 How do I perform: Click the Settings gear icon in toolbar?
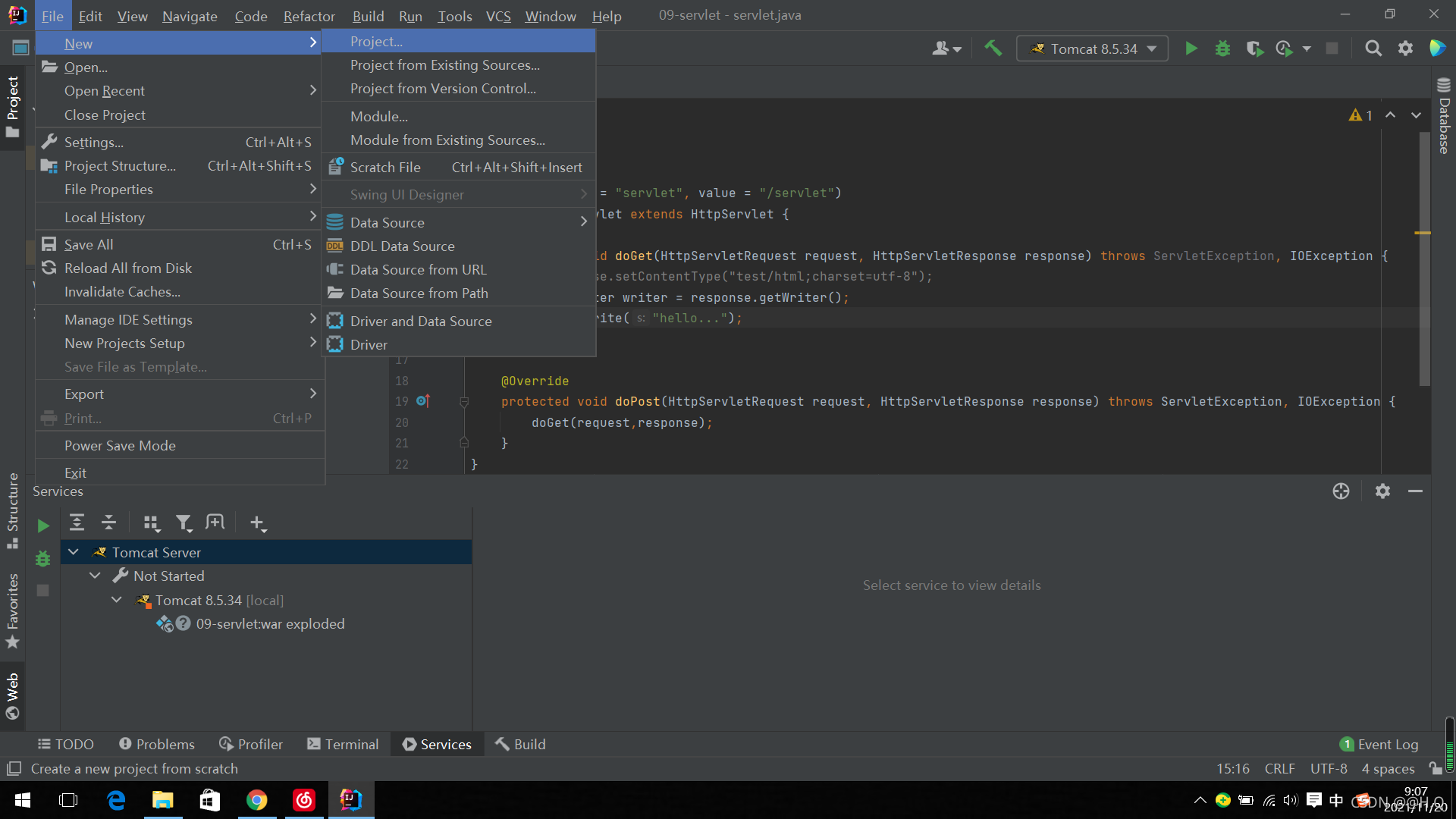[x=1405, y=49]
